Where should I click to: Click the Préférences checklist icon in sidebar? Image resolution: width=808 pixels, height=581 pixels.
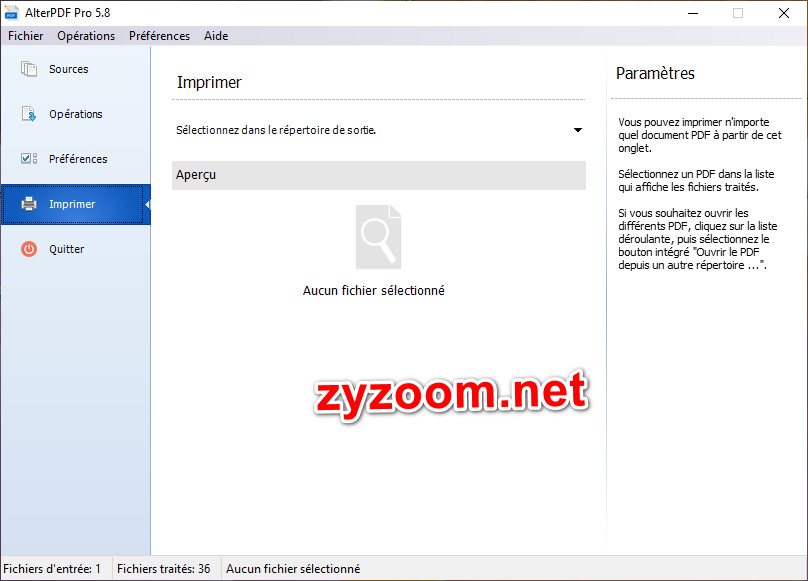pos(29,159)
